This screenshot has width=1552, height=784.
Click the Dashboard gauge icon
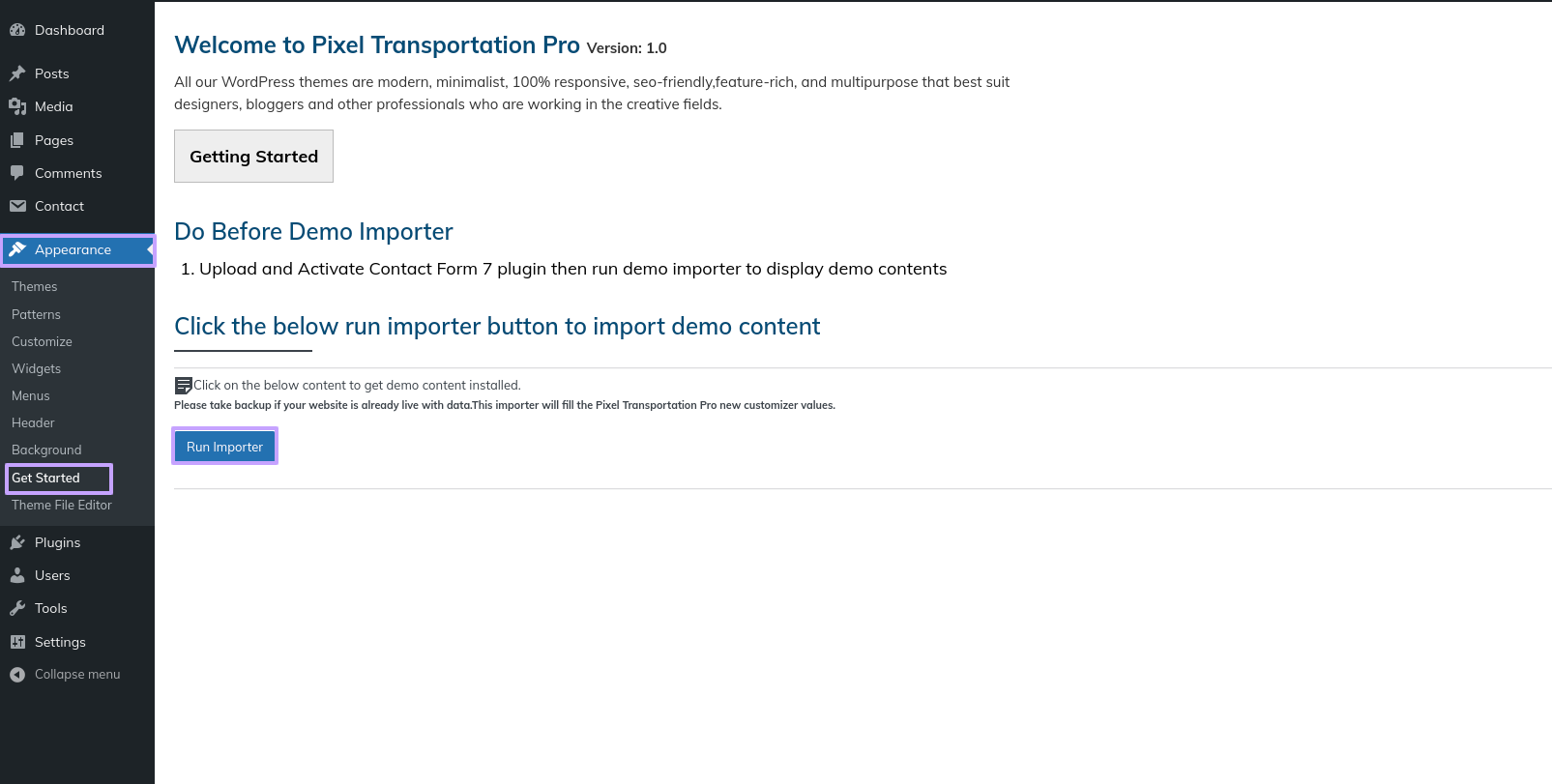pyautogui.click(x=17, y=30)
